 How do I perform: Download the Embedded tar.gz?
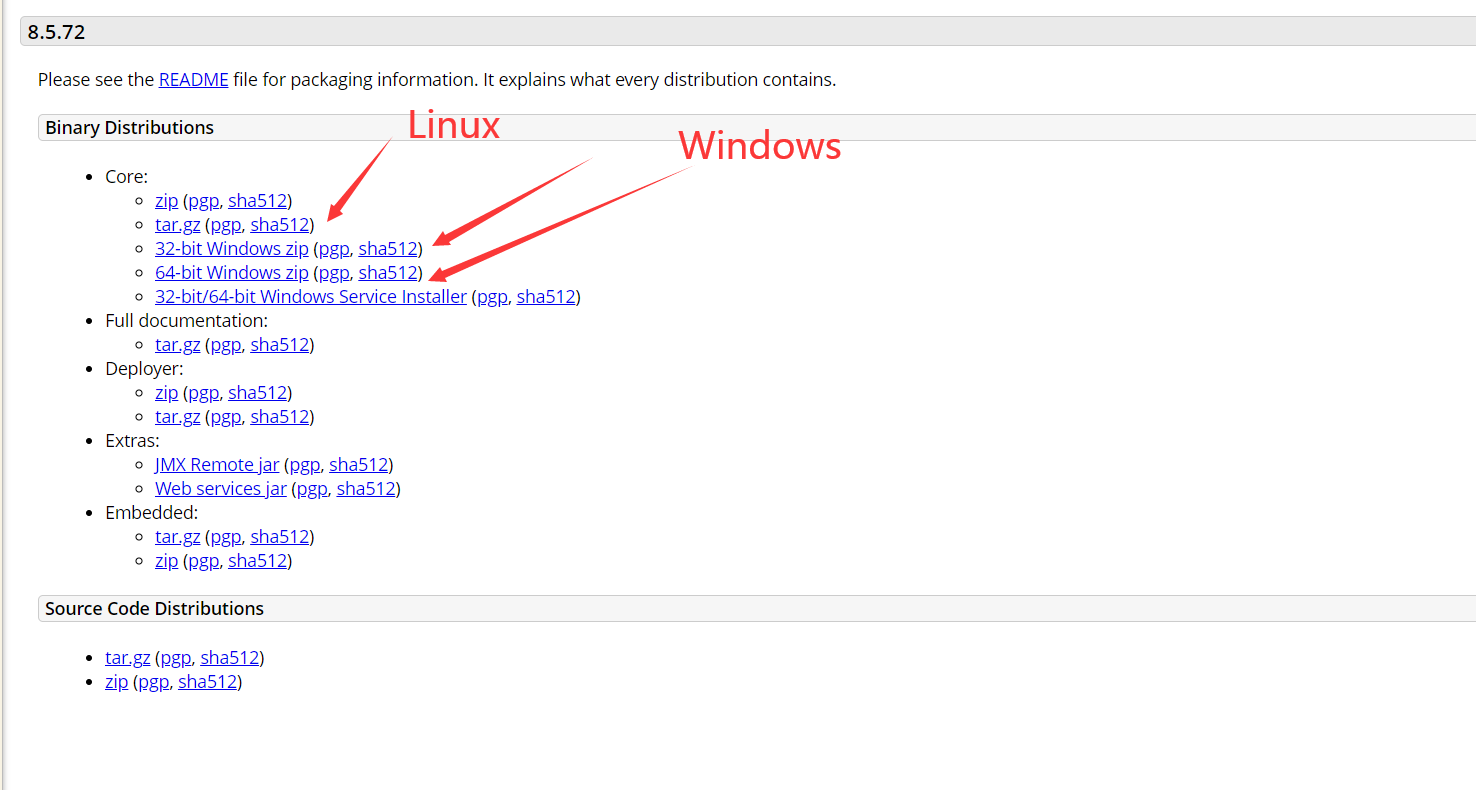pos(177,537)
